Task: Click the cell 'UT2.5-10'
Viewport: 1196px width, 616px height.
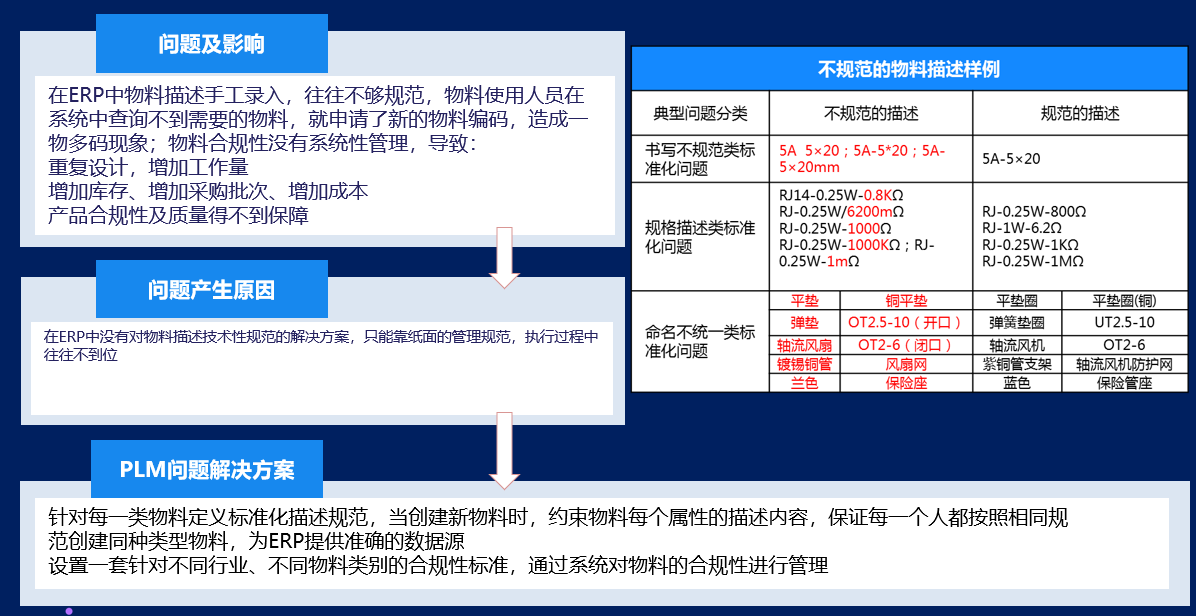Action: point(1124,322)
